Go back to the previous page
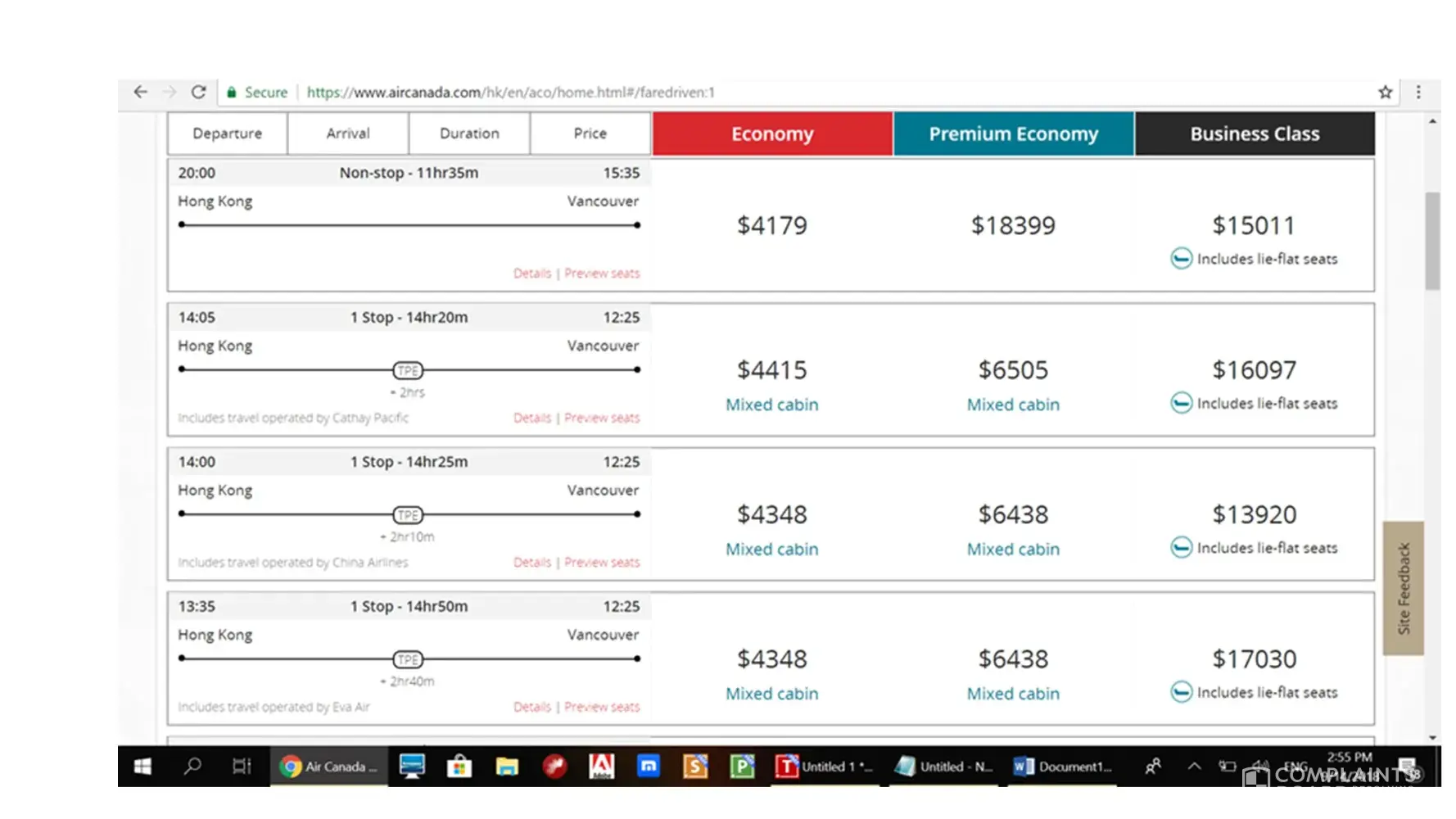 point(141,92)
